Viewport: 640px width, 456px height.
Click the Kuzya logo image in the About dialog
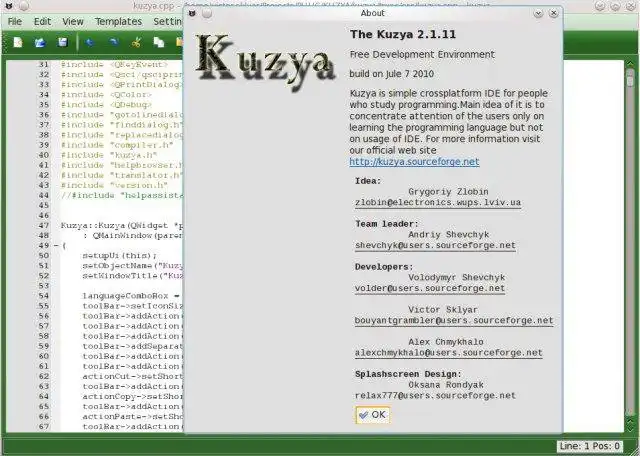tap(265, 62)
